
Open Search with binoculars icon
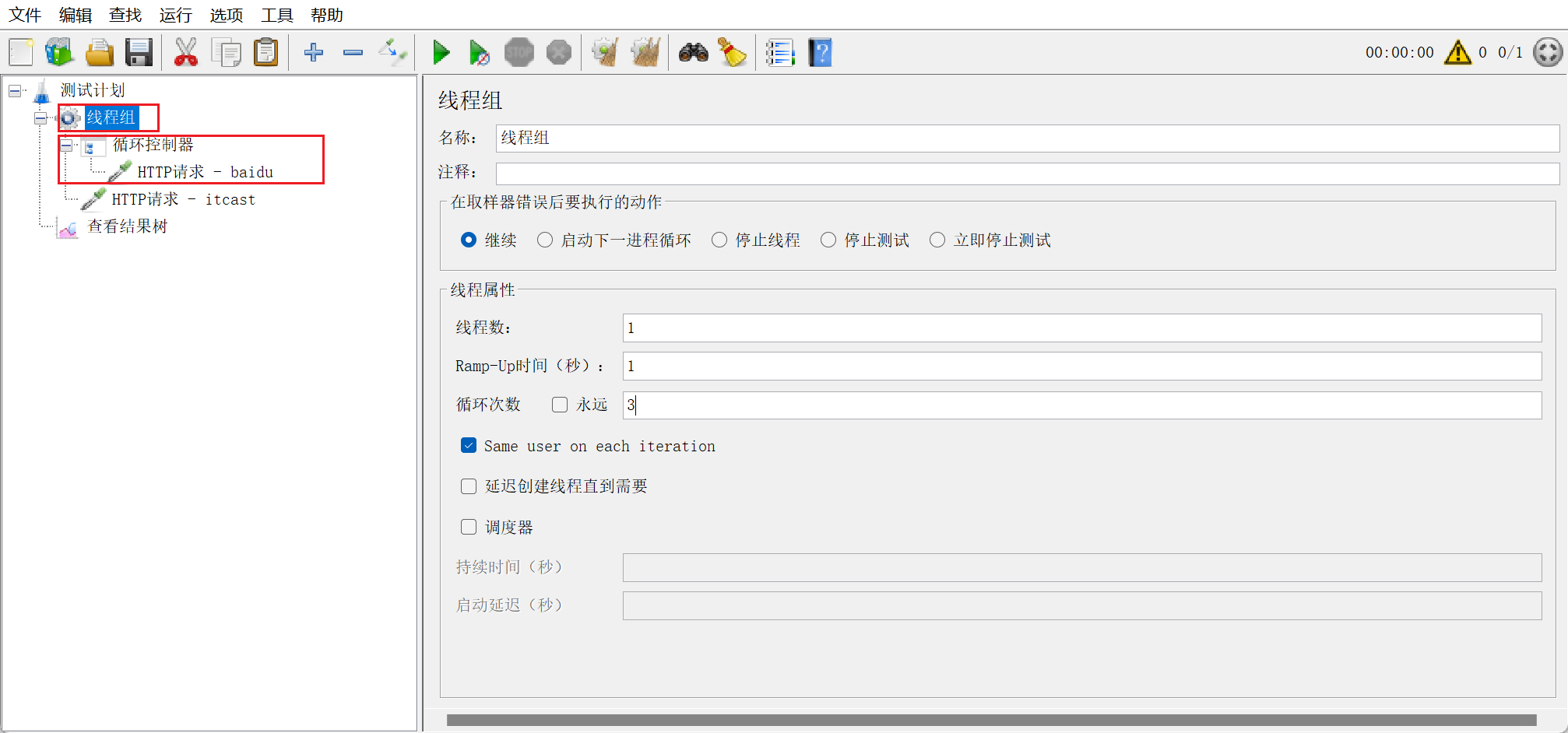(694, 52)
